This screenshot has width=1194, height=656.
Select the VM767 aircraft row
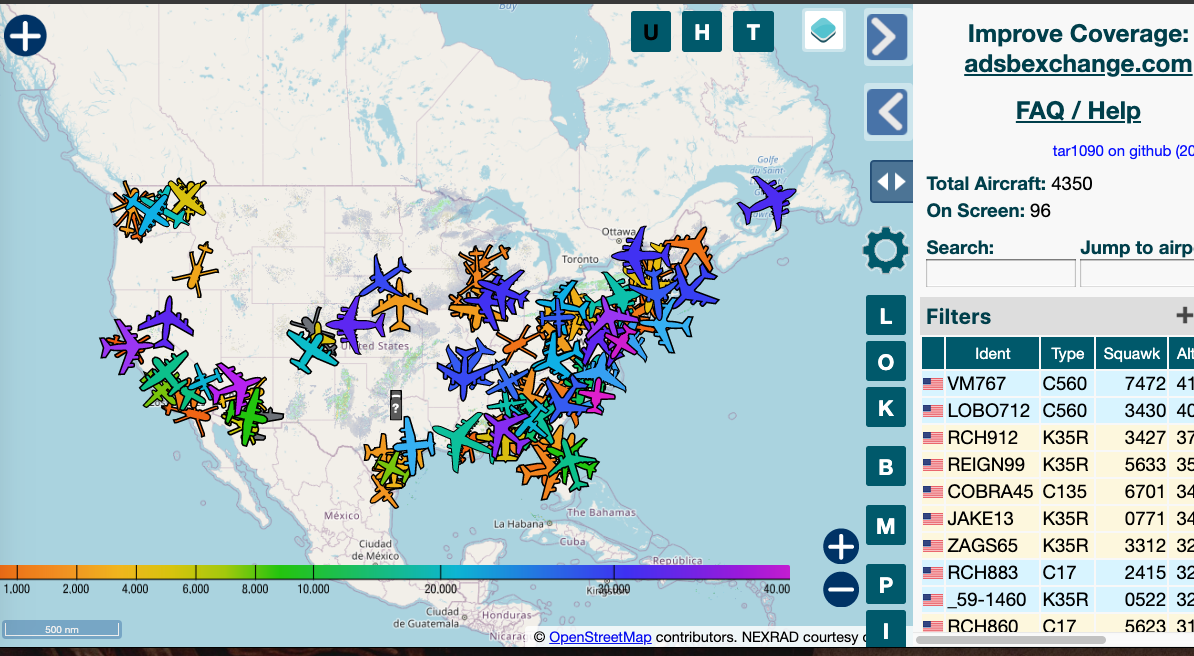click(x=1057, y=383)
